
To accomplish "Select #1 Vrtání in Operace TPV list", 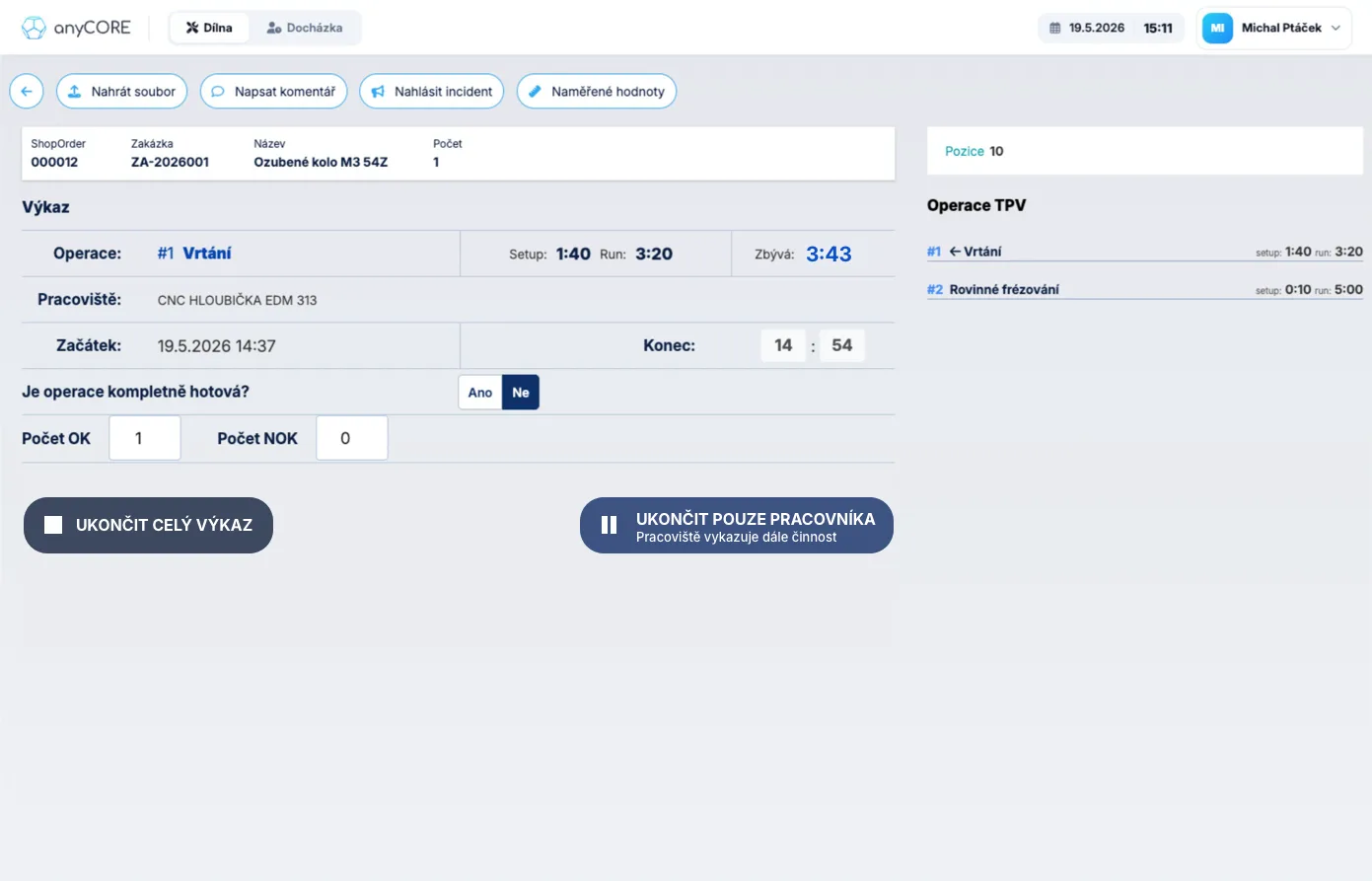I will [x=1145, y=252].
